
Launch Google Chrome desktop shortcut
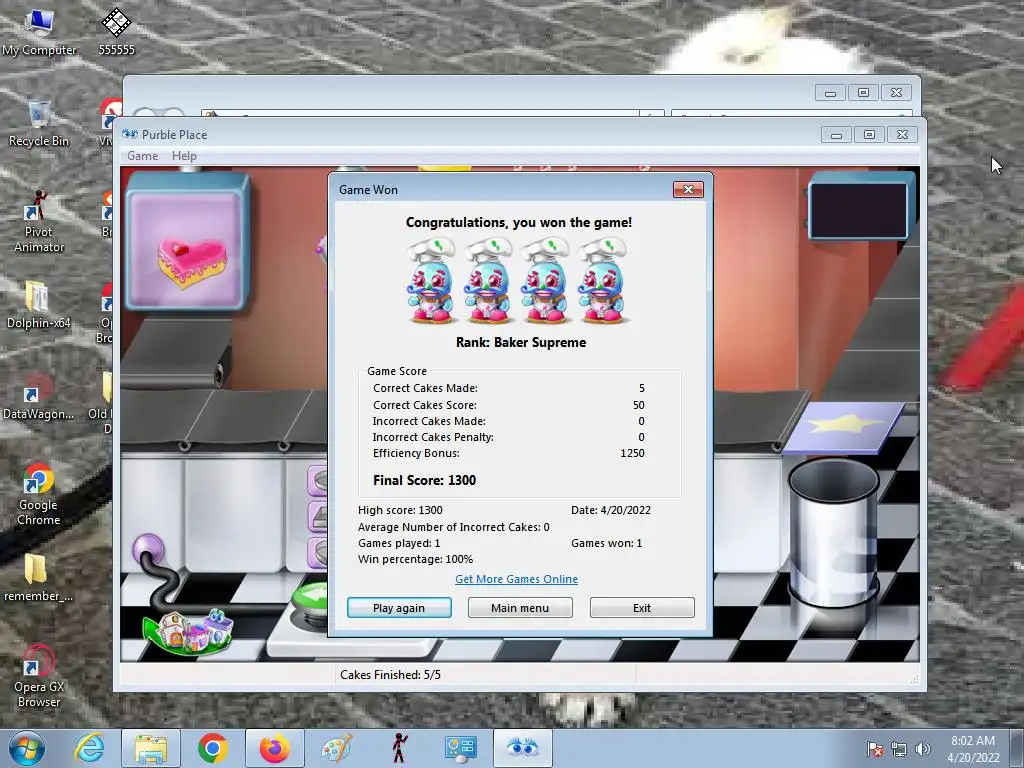pyautogui.click(x=39, y=494)
